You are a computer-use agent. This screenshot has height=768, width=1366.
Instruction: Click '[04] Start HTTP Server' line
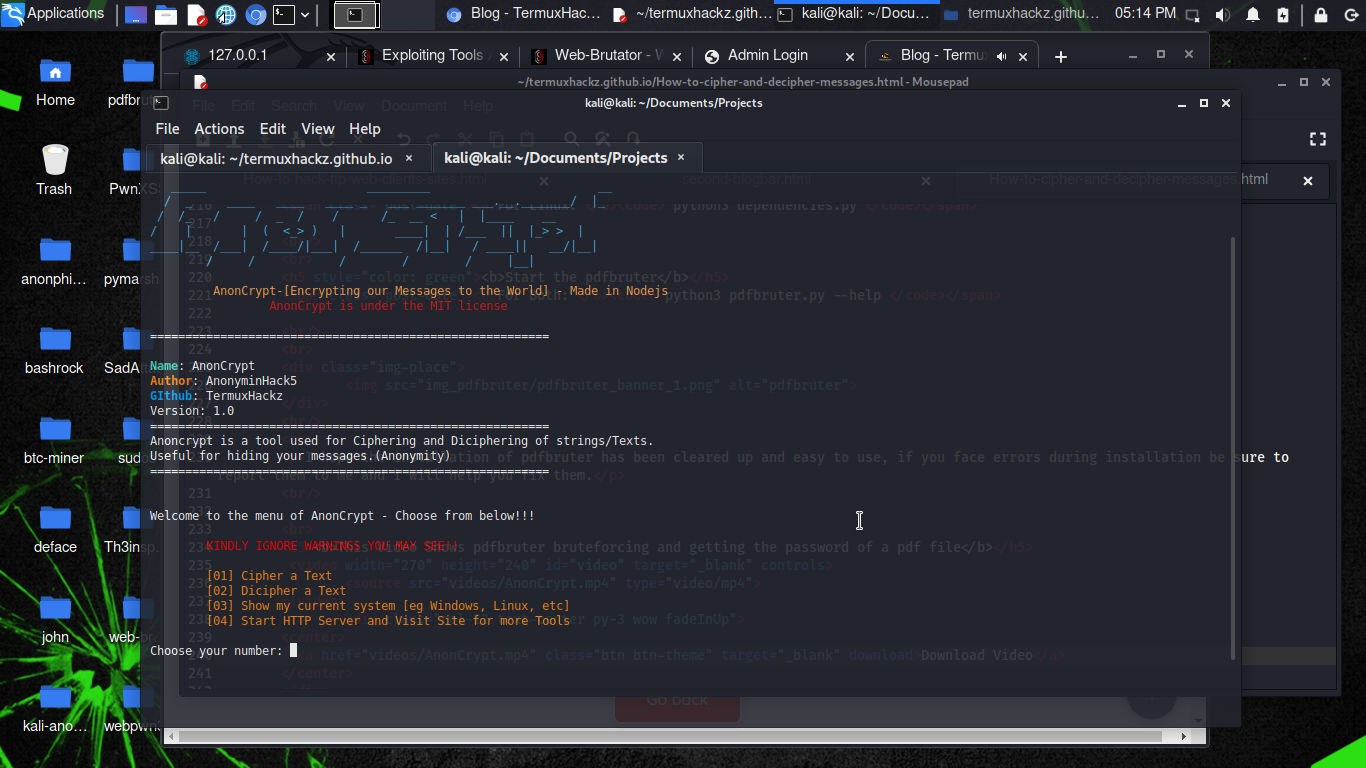388,621
